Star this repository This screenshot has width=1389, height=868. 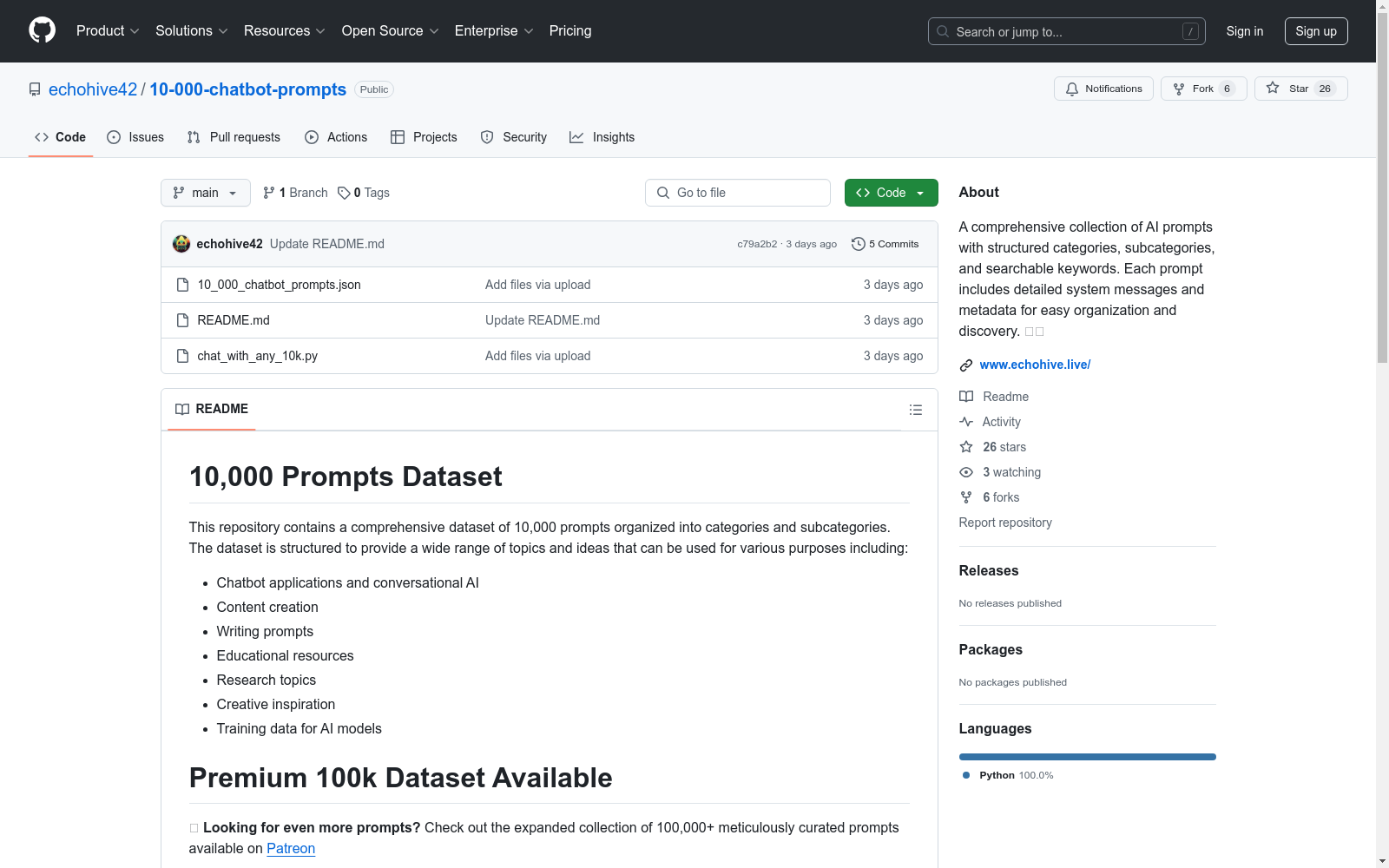(1300, 89)
